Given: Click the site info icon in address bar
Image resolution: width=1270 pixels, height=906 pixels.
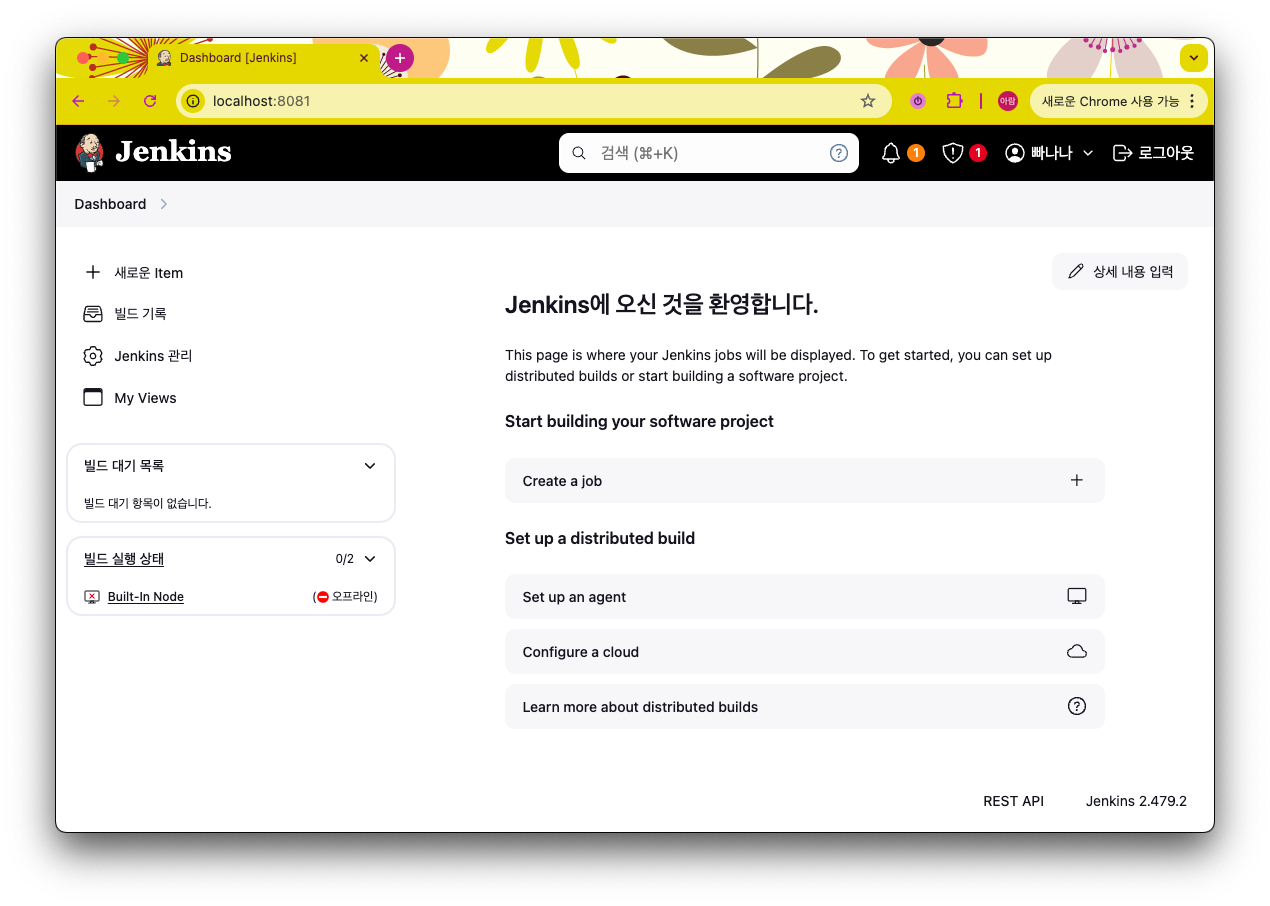Looking at the screenshot, I should coord(193,101).
